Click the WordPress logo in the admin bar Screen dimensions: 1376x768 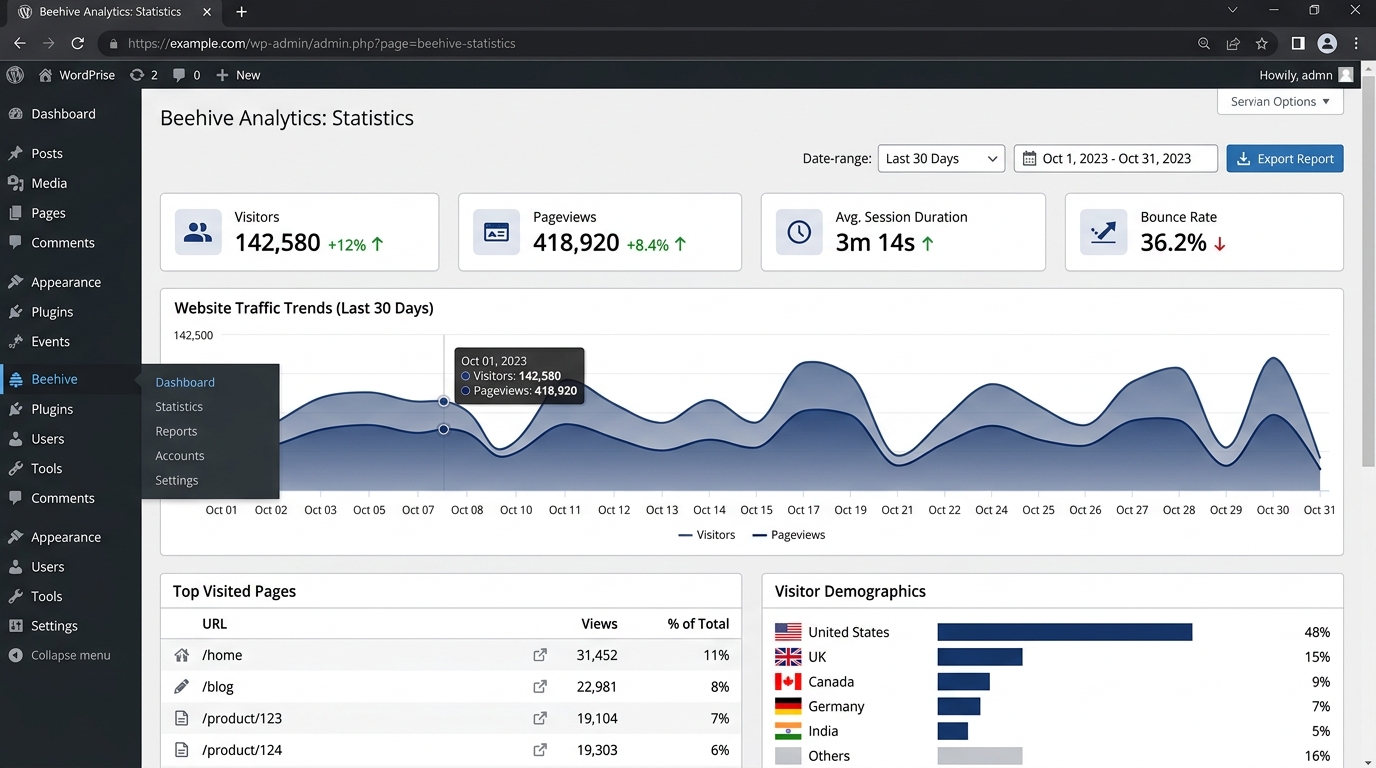pyautogui.click(x=15, y=75)
